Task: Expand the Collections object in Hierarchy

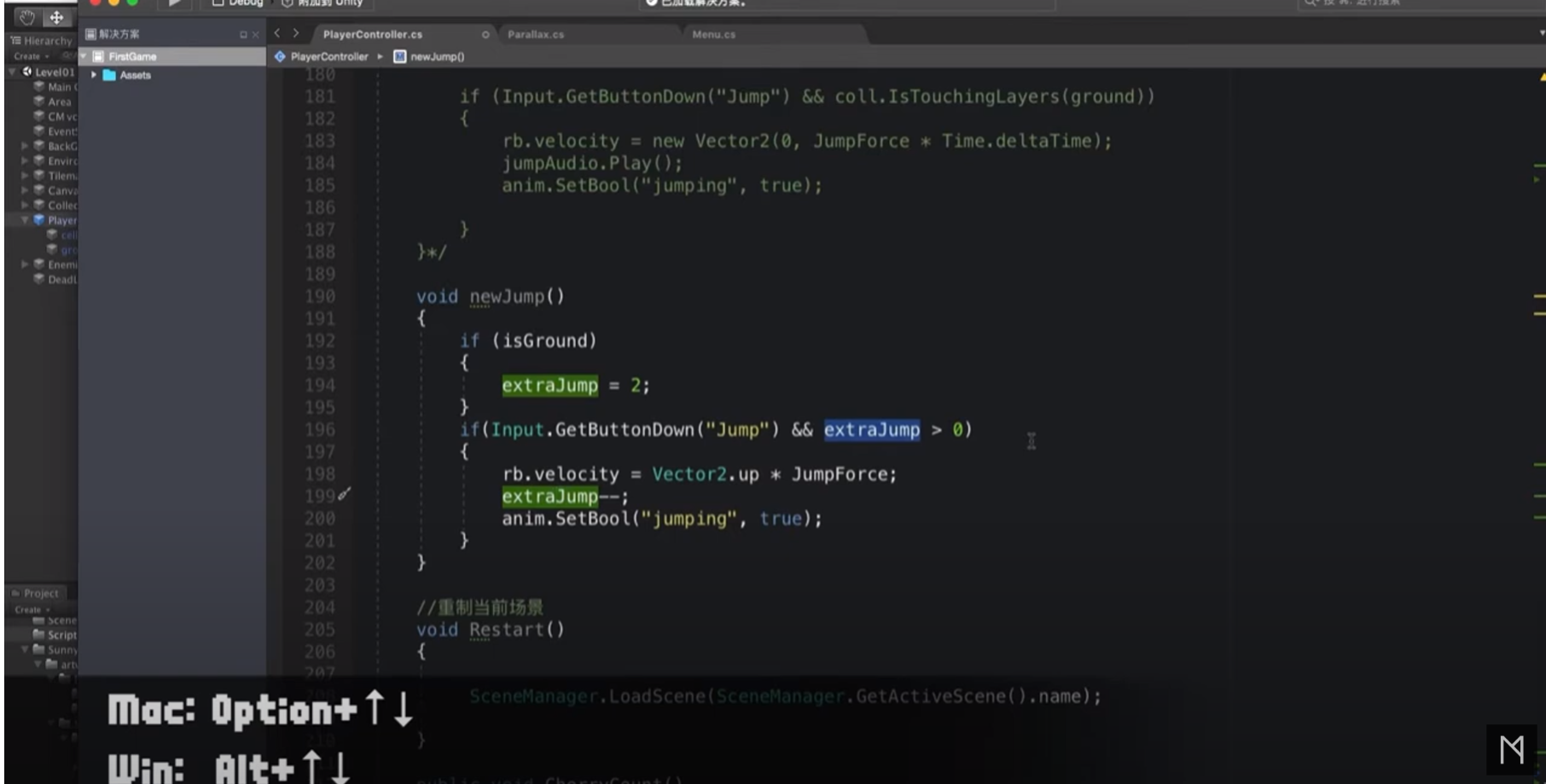Action: (25, 205)
